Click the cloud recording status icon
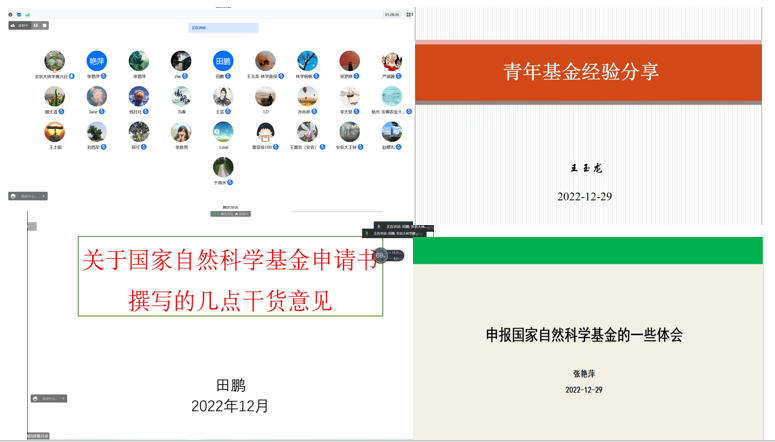The height and width of the screenshot is (442, 775). coord(13,26)
